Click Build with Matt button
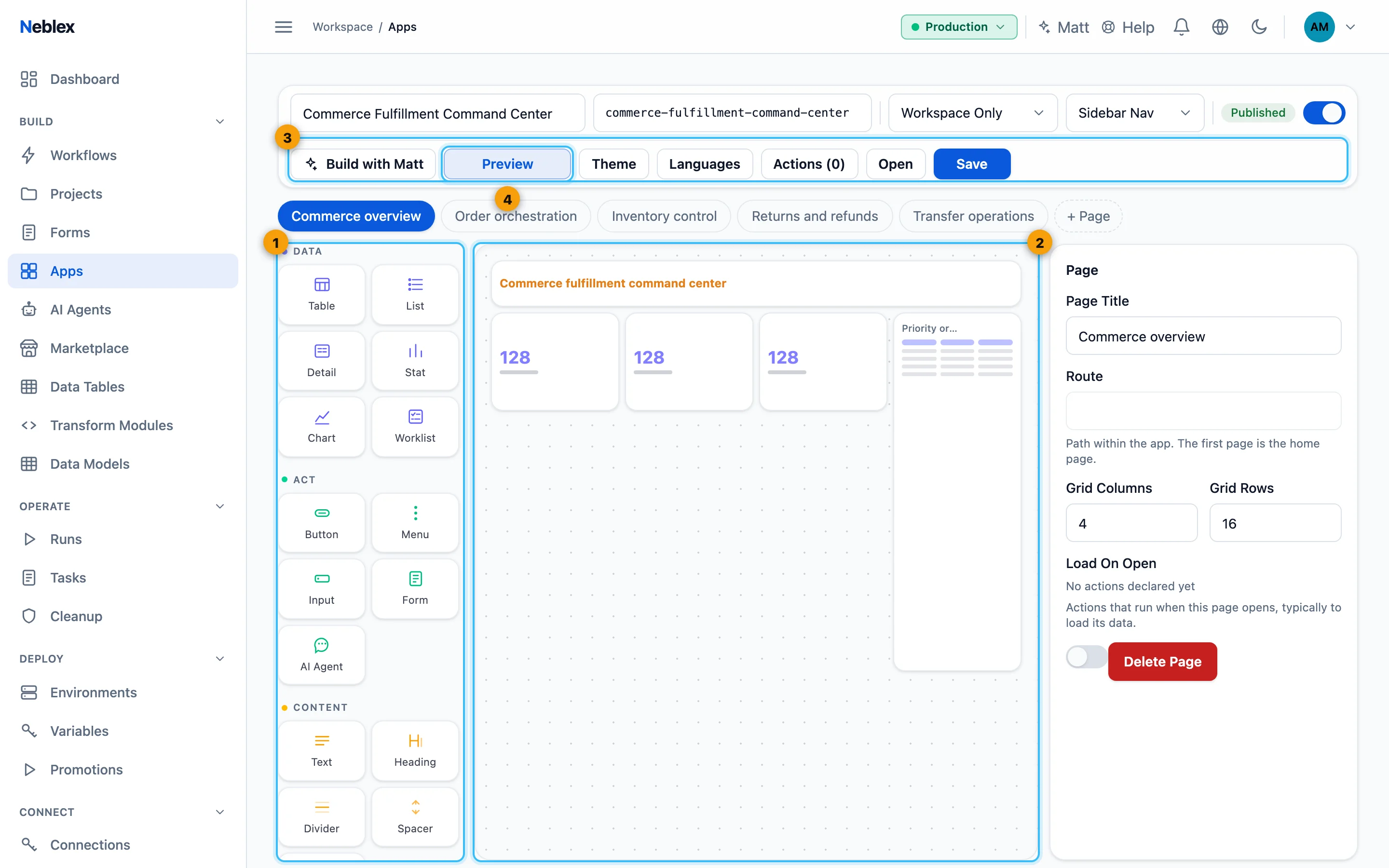The image size is (1389, 868). 364,163
